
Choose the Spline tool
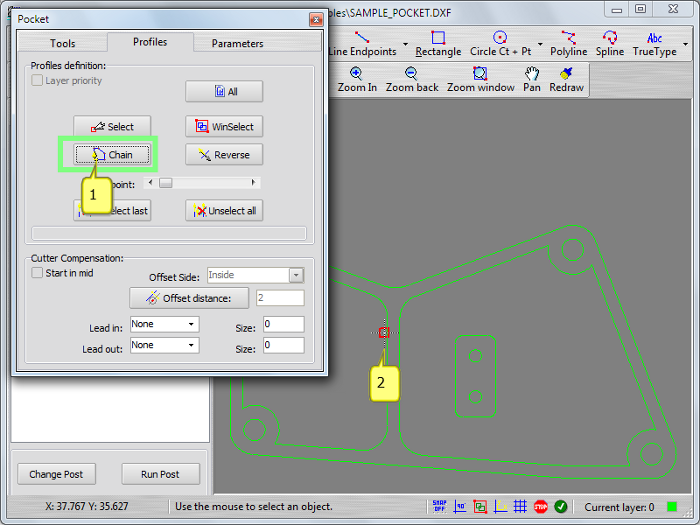pos(609,44)
